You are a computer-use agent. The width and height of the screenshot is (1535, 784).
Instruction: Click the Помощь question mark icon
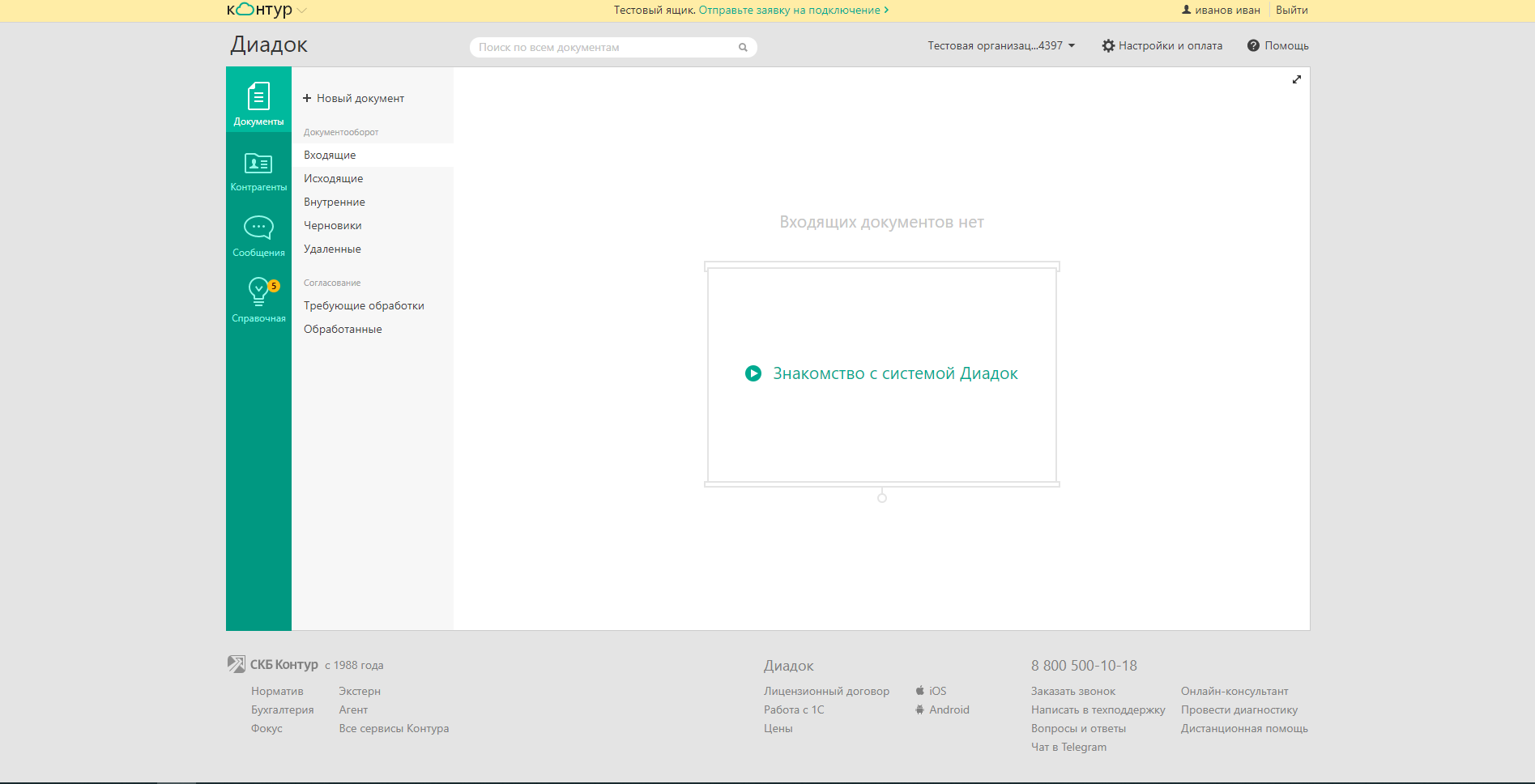click(1253, 45)
